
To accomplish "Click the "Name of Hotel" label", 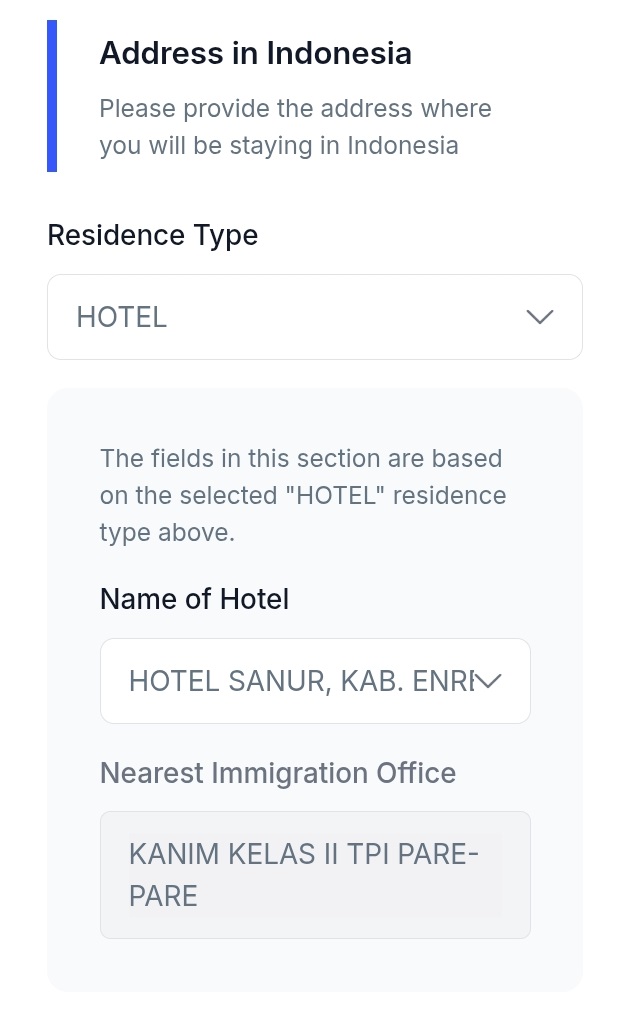I will click(x=194, y=599).
